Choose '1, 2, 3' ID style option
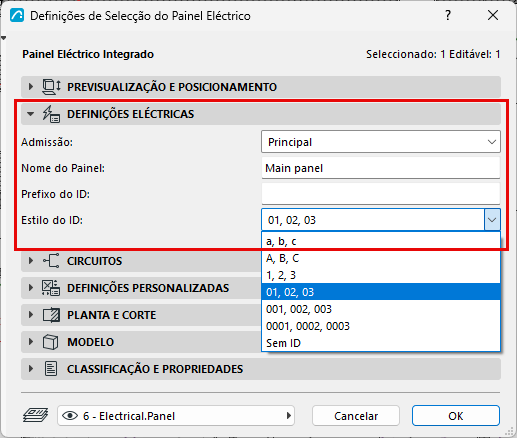This screenshot has width=517, height=438. click(x=381, y=275)
